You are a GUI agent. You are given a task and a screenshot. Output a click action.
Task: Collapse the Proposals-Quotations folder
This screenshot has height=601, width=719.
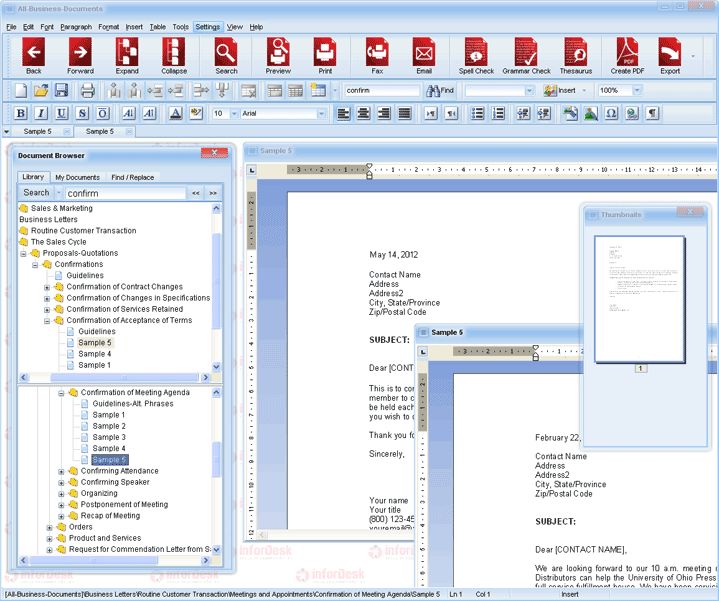point(23,254)
